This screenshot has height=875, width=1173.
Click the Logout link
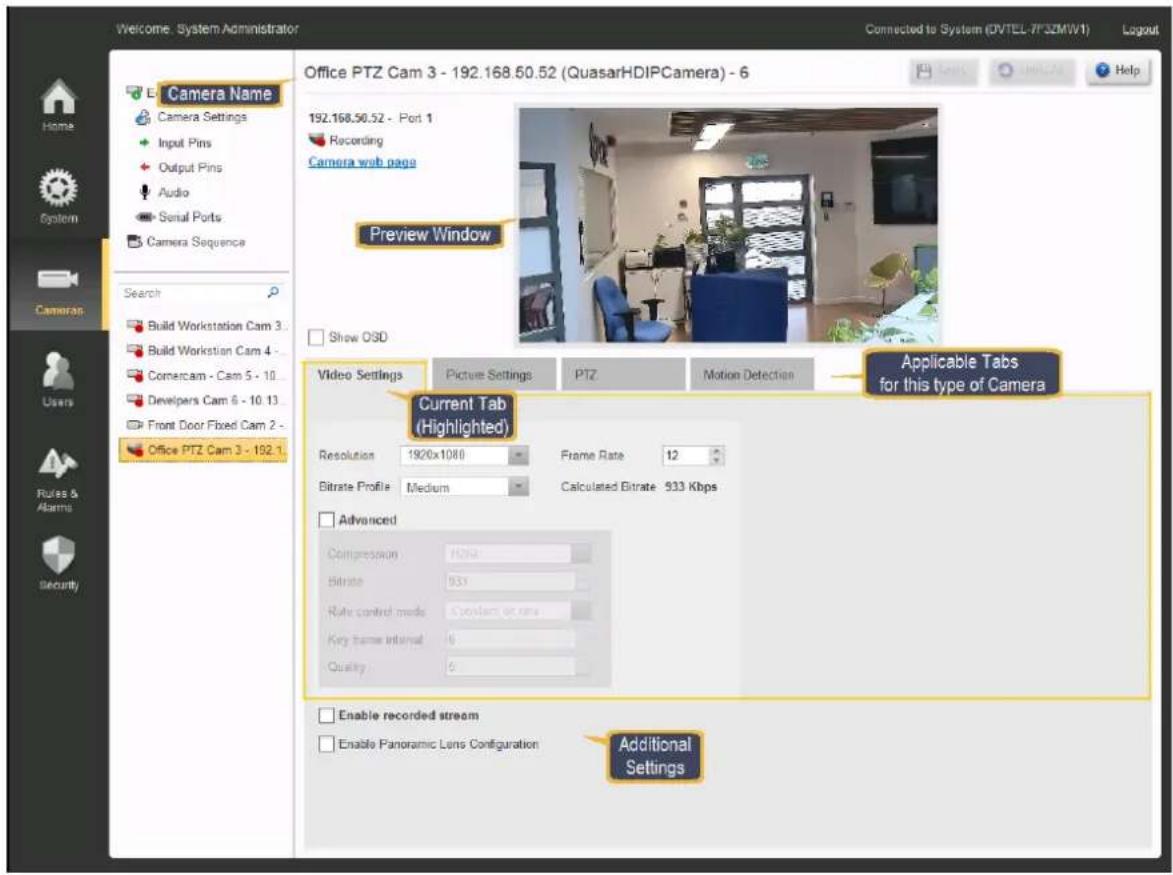click(1140, 29)
